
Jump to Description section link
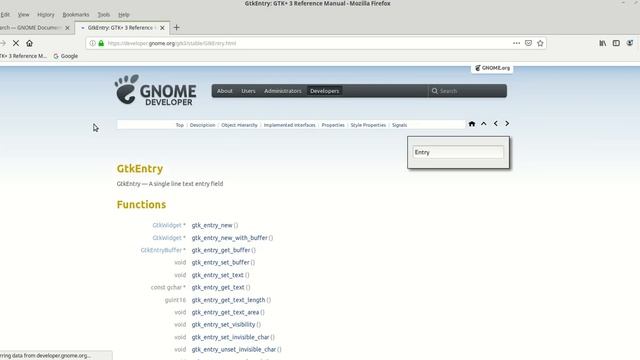click(x=202, y=125)
